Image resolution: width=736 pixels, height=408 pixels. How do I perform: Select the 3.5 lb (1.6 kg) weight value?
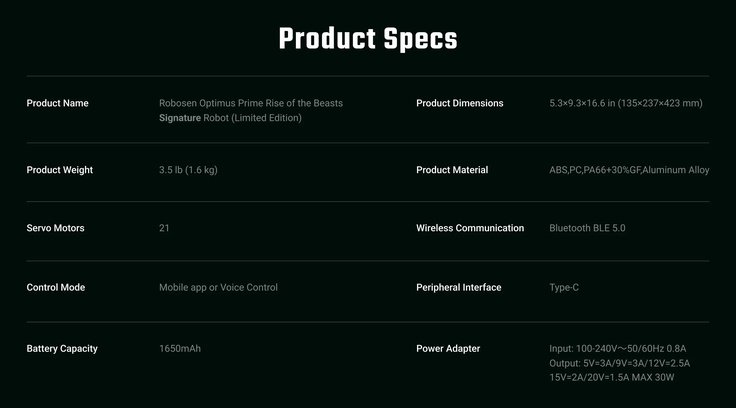(x=188, y=170)
